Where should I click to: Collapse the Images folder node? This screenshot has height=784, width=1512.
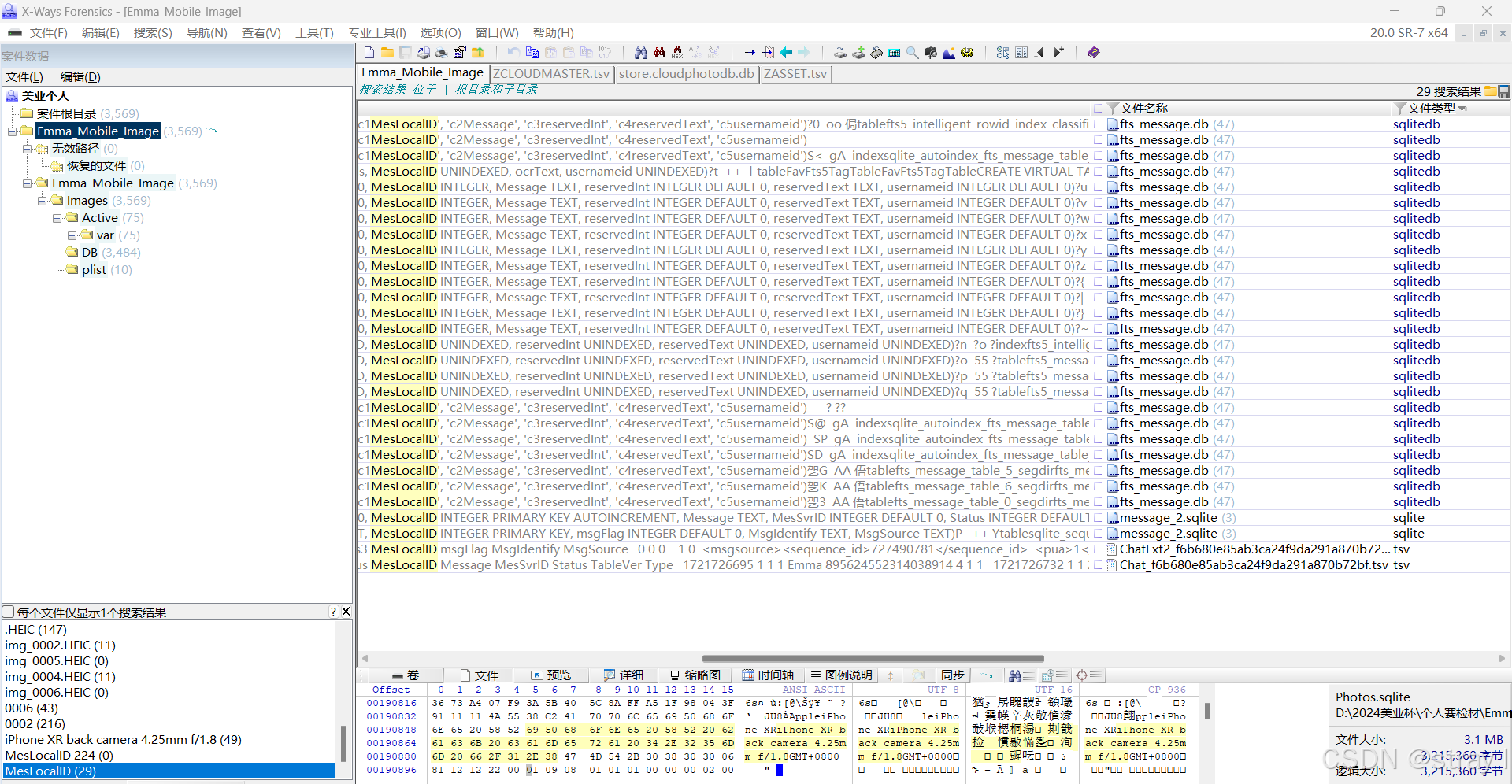pos(43,201)
